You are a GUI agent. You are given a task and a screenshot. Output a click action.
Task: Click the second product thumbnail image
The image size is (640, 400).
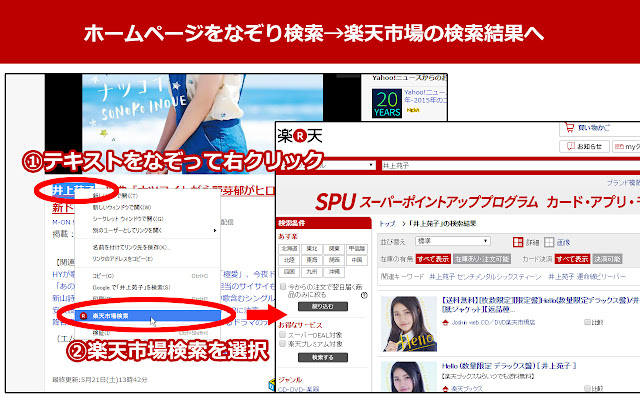[x=409, y=376]
